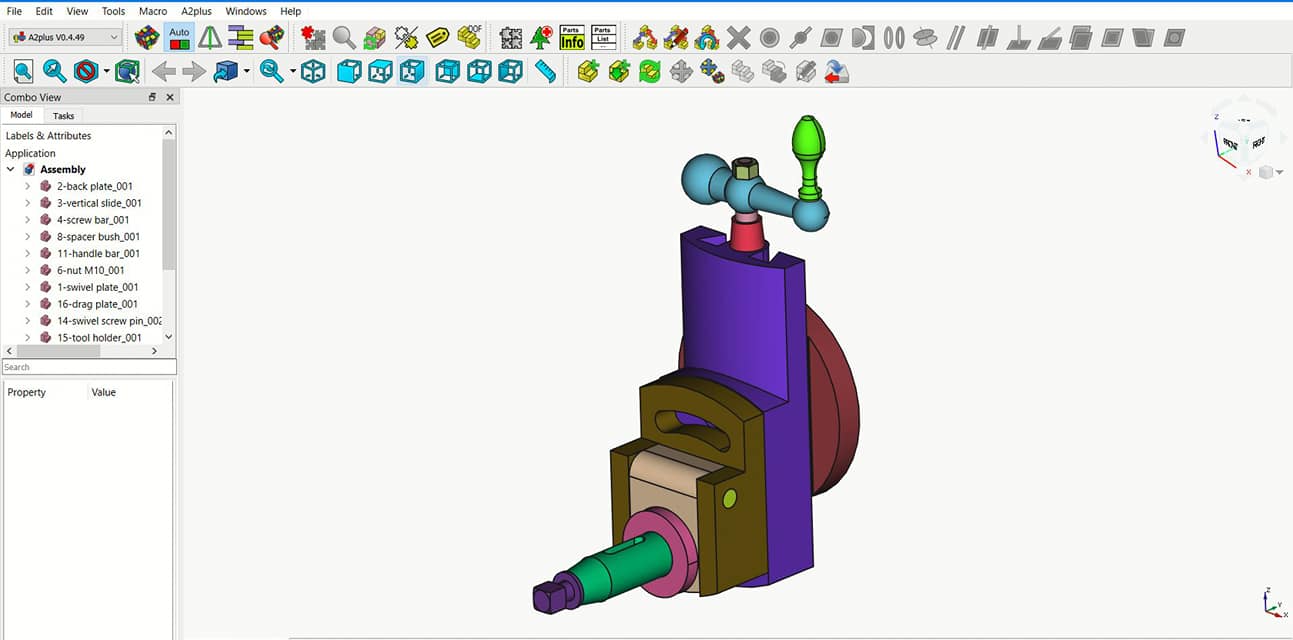Float the Combo View panel
Screen dimensions: 1293x640
coord(152,97)
